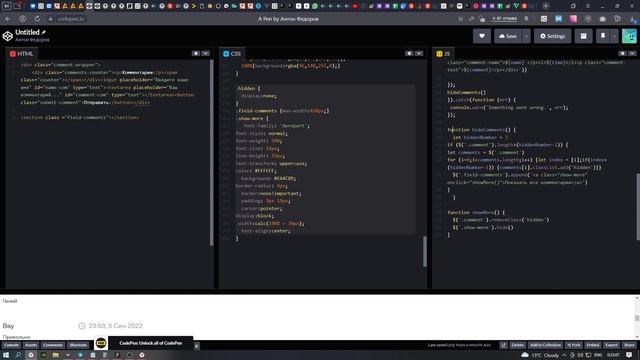
Task: Open the pen in a new window icon
Action: coord(503,345)
